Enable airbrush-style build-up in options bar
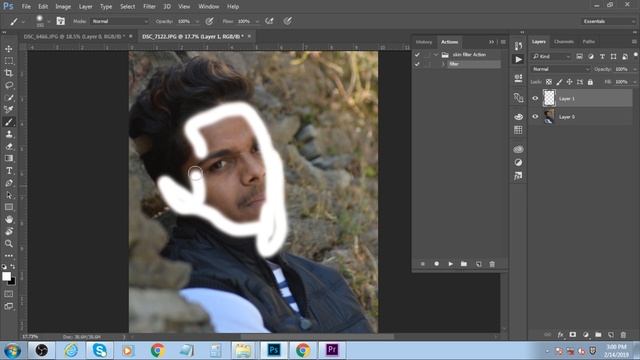This screenshot has width=640, height=360. (269, 21)
